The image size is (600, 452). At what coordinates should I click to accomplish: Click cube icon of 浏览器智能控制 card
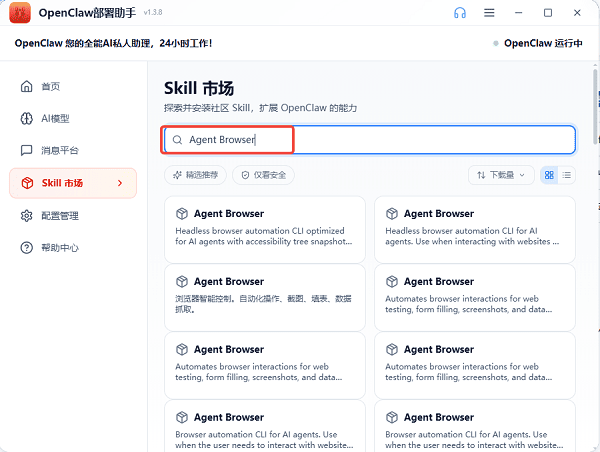click(182, 282)
